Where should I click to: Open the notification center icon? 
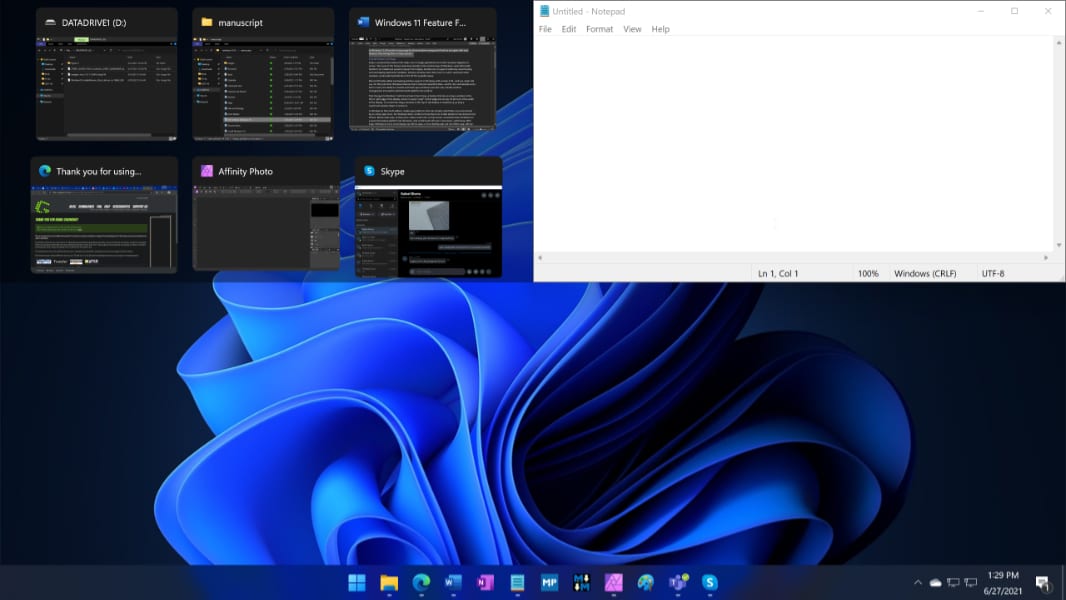1042,583
